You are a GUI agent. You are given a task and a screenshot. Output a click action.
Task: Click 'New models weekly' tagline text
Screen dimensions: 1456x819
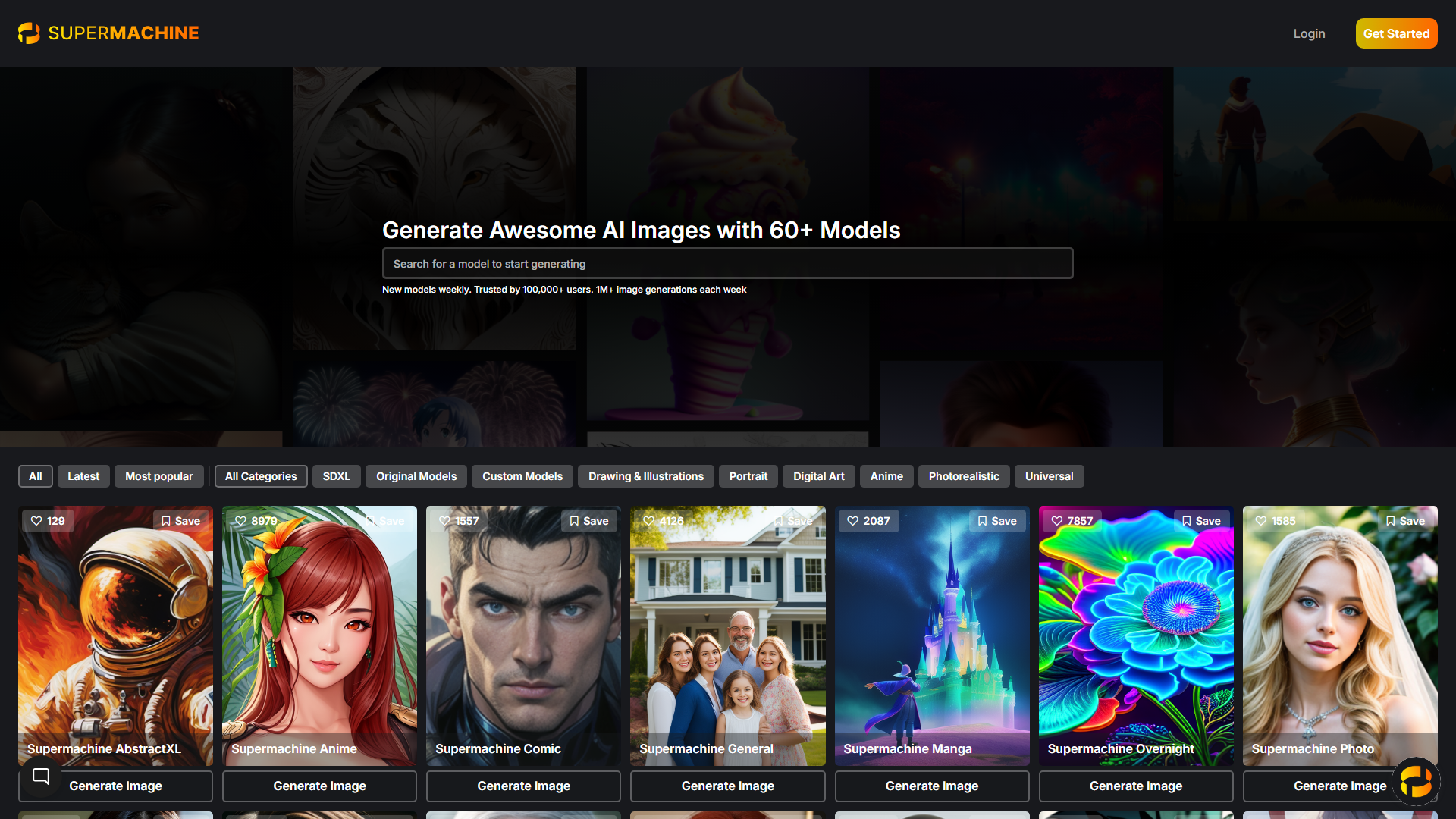(x=564, y=290)
